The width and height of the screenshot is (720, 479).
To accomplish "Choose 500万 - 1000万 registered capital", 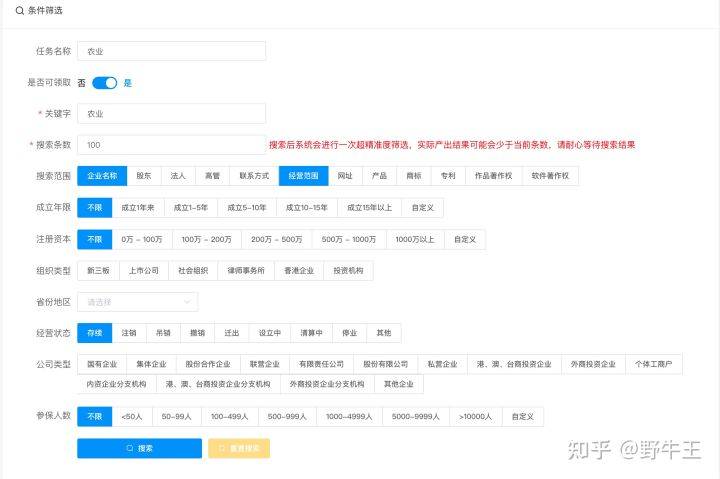I will point(349,239).
